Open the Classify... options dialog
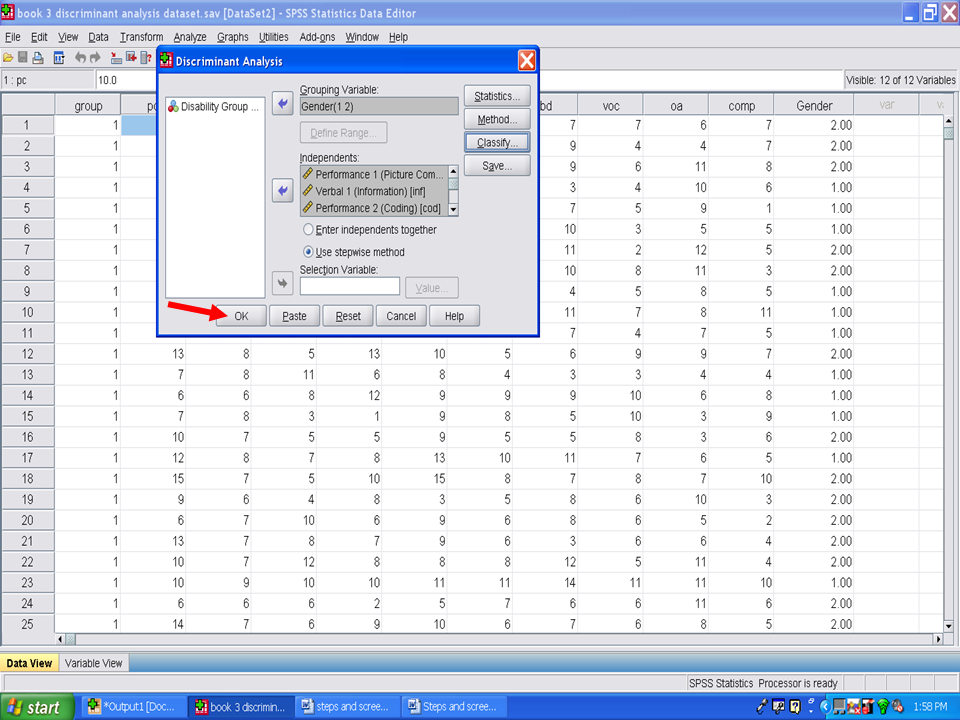Image resolution: width=960 pixels, height=720 pixels. click(497, 143)
